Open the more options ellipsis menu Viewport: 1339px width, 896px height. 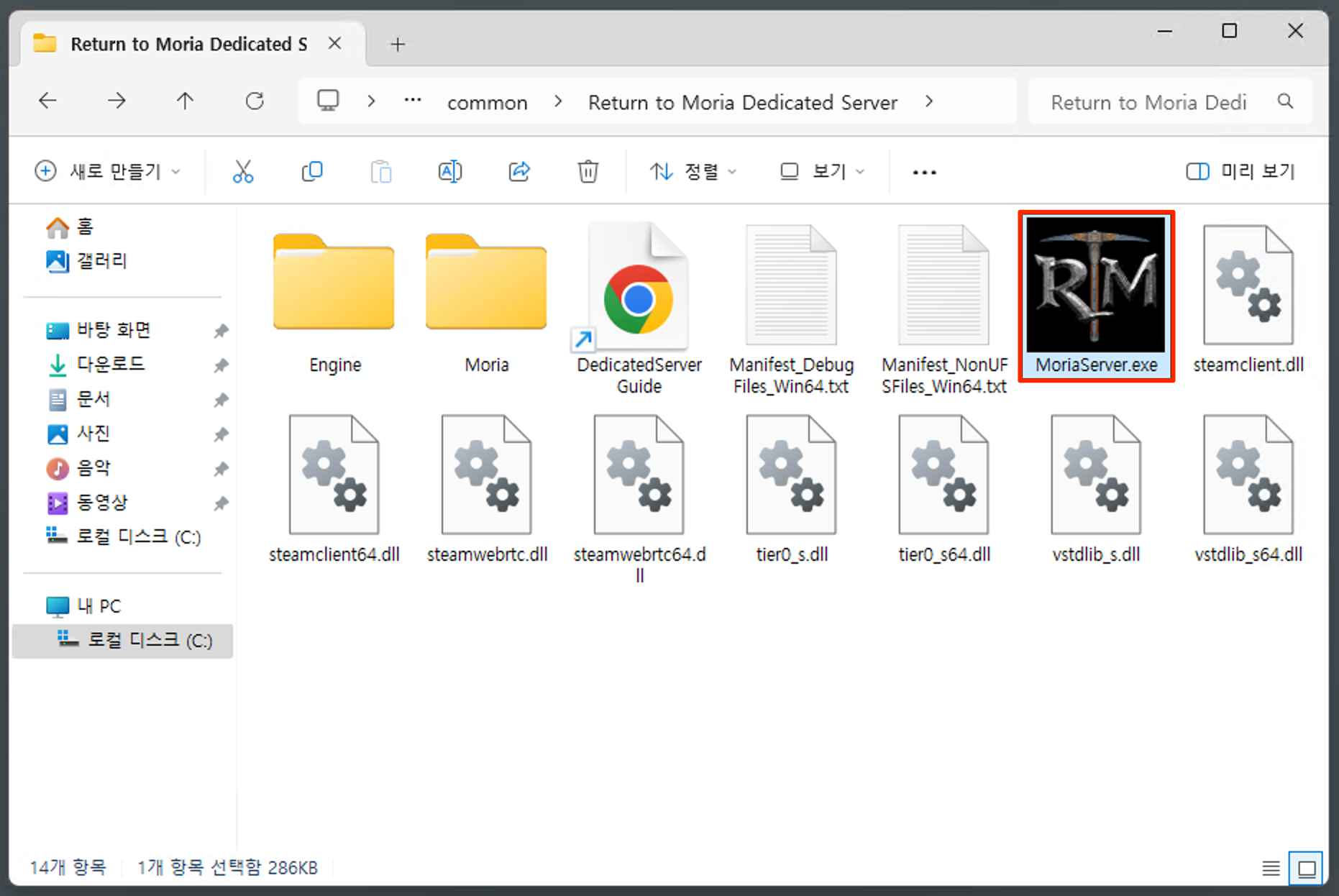click(x=924, y=172)
